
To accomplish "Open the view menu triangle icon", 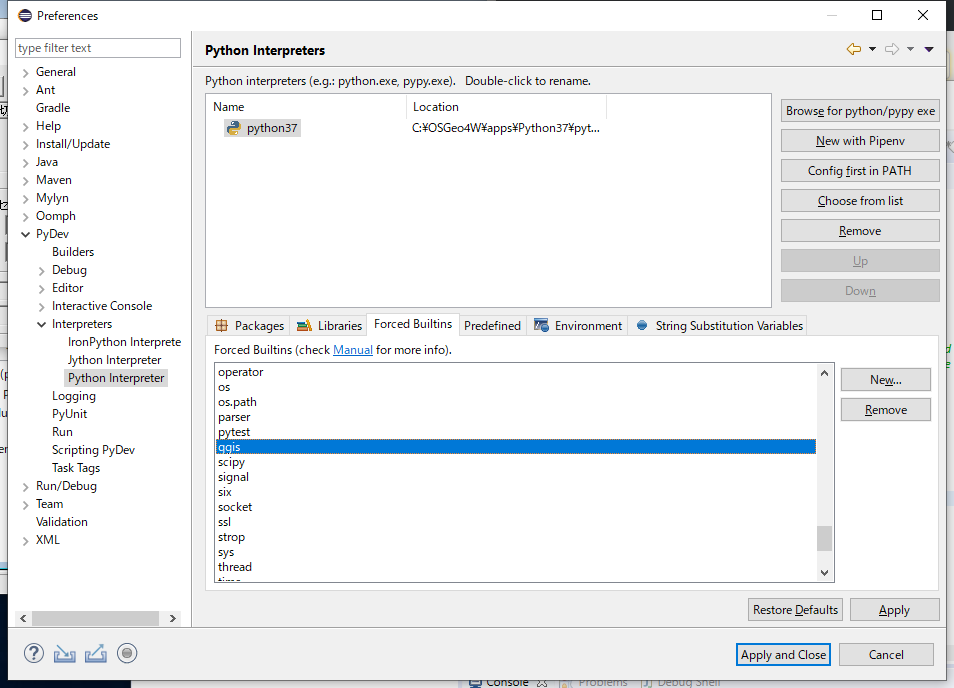I will click(929, 49).
